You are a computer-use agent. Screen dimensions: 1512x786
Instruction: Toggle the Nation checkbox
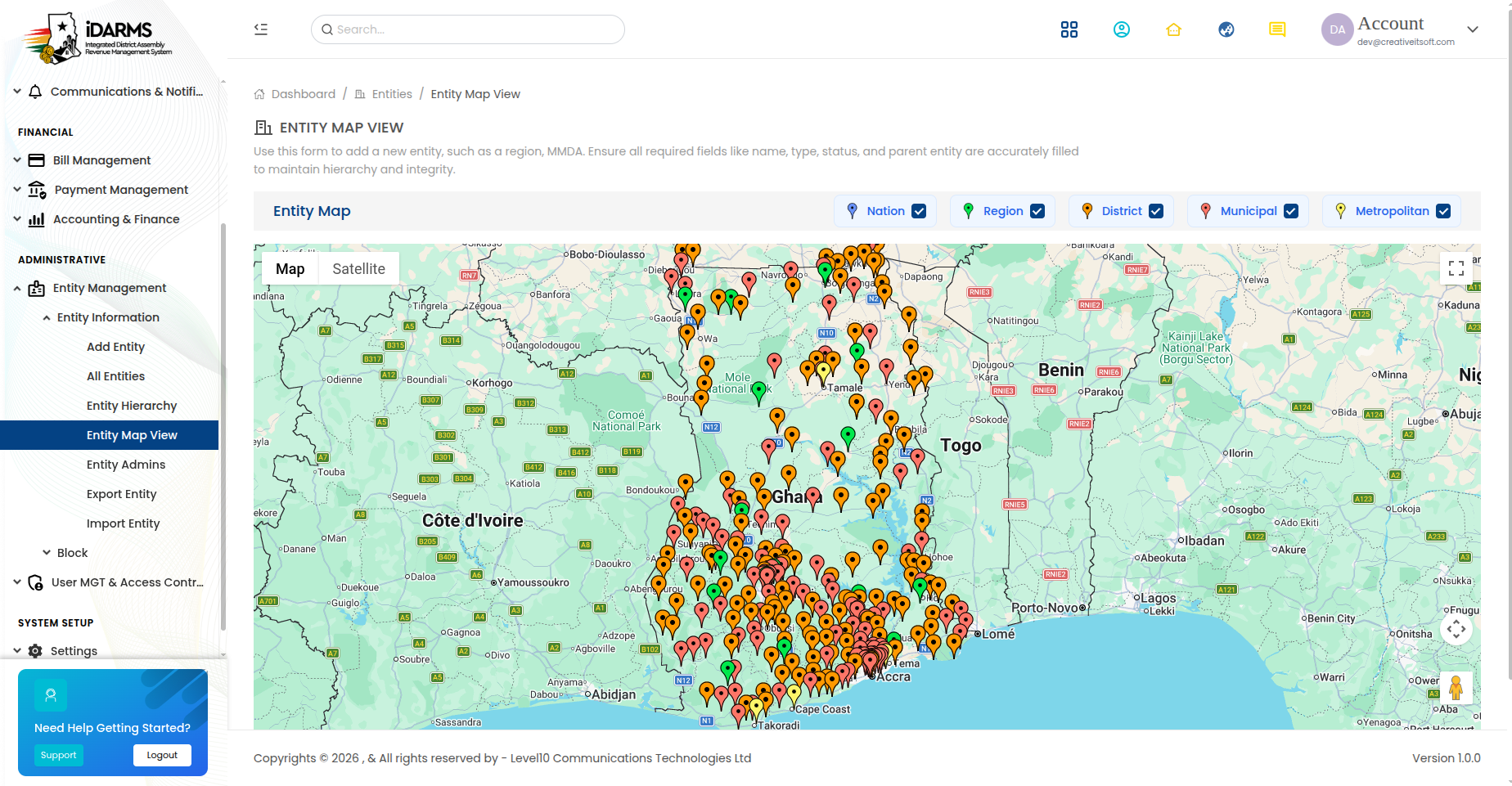919,211
